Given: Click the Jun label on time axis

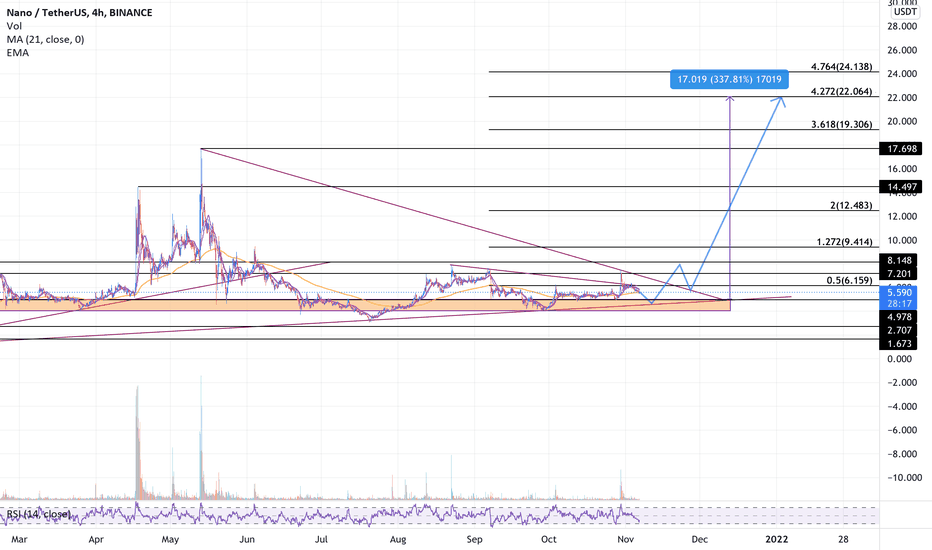Looking at the screenshot, I should (x=247, y=539).
